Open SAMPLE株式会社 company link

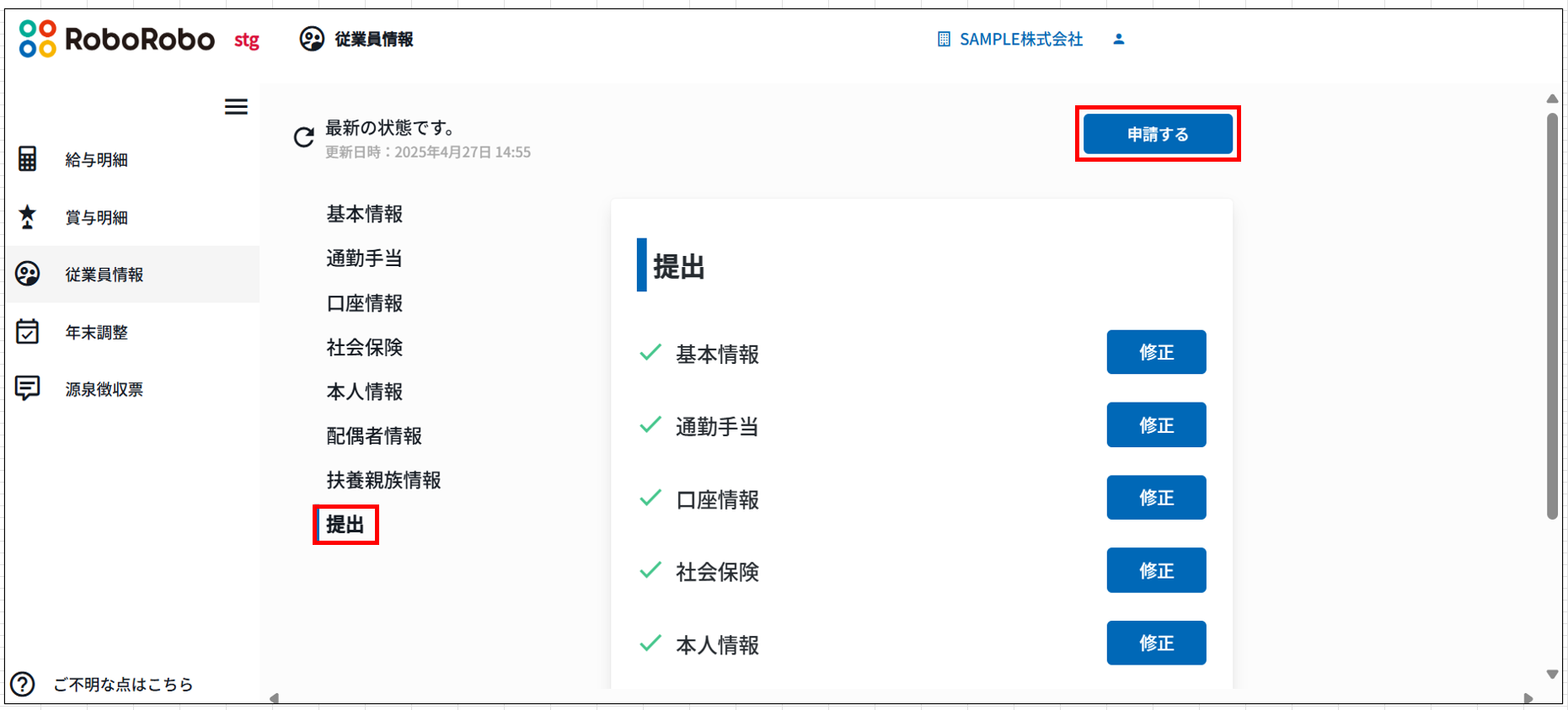pyautogui.click(x=1010, y=40)
